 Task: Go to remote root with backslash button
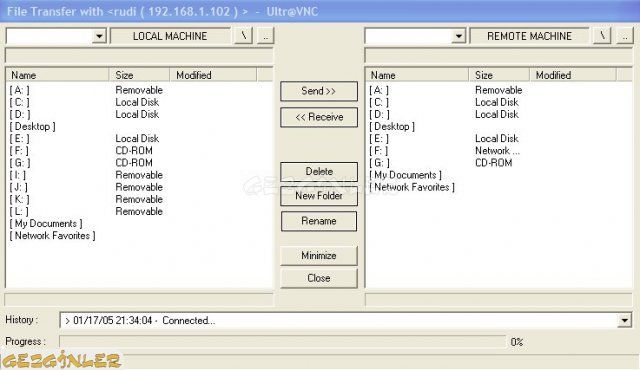point(602,36)
